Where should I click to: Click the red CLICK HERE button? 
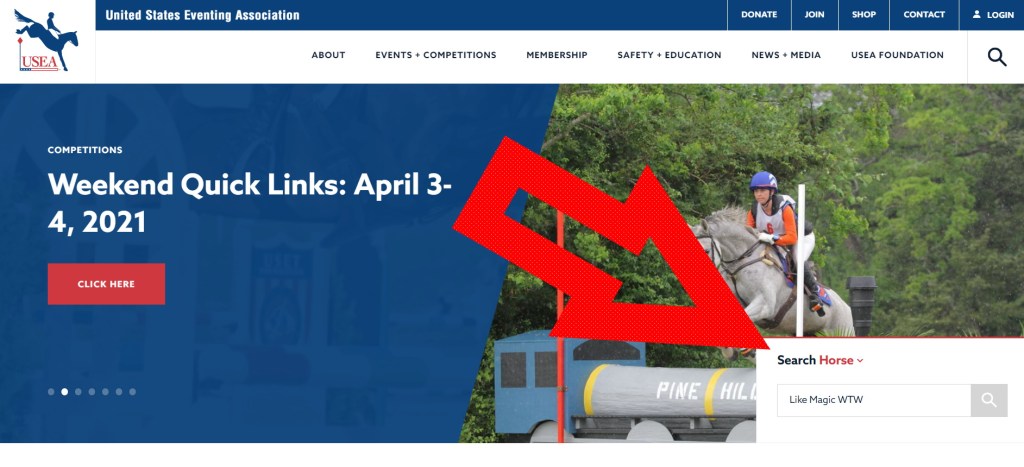(106, 284)
